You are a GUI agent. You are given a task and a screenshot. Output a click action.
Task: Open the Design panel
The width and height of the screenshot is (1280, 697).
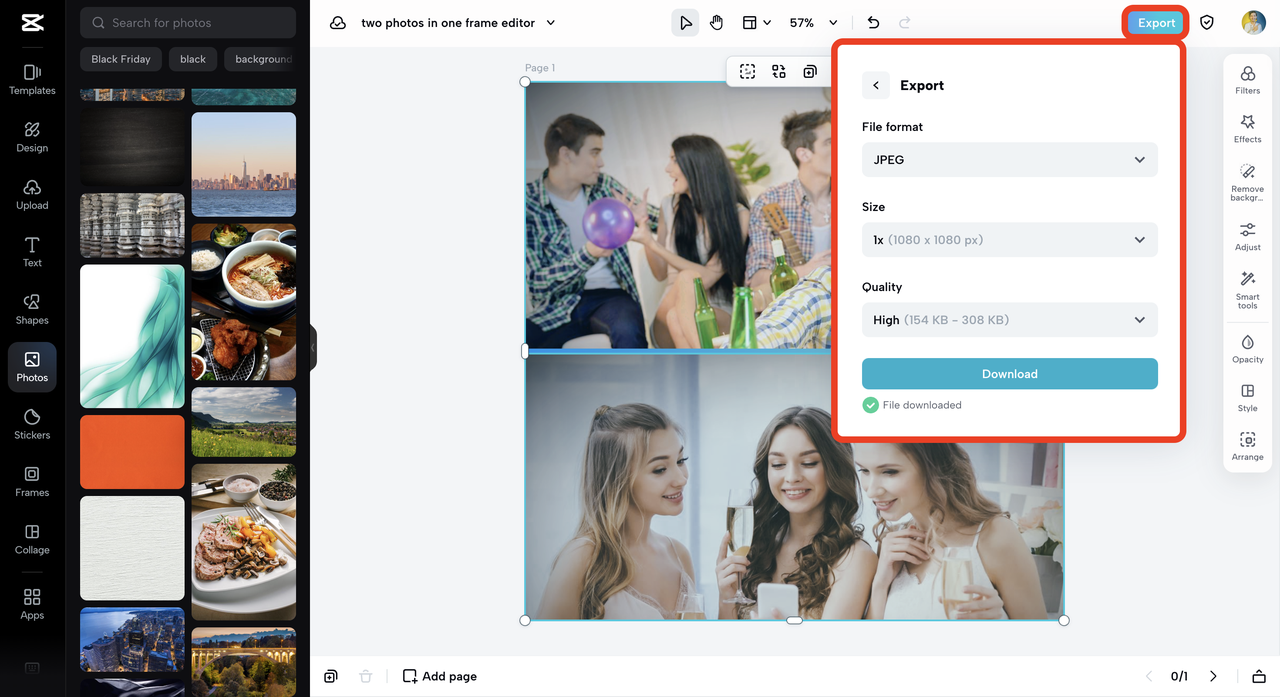tap(32, 137)
